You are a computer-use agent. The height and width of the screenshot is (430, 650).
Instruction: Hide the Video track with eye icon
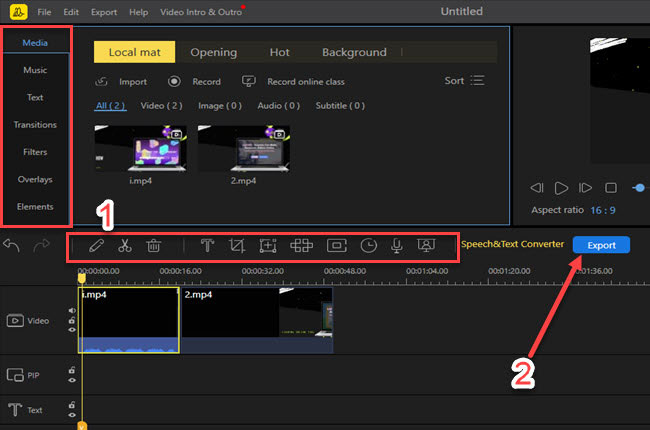pyautogui.click(x=72, y=330)
